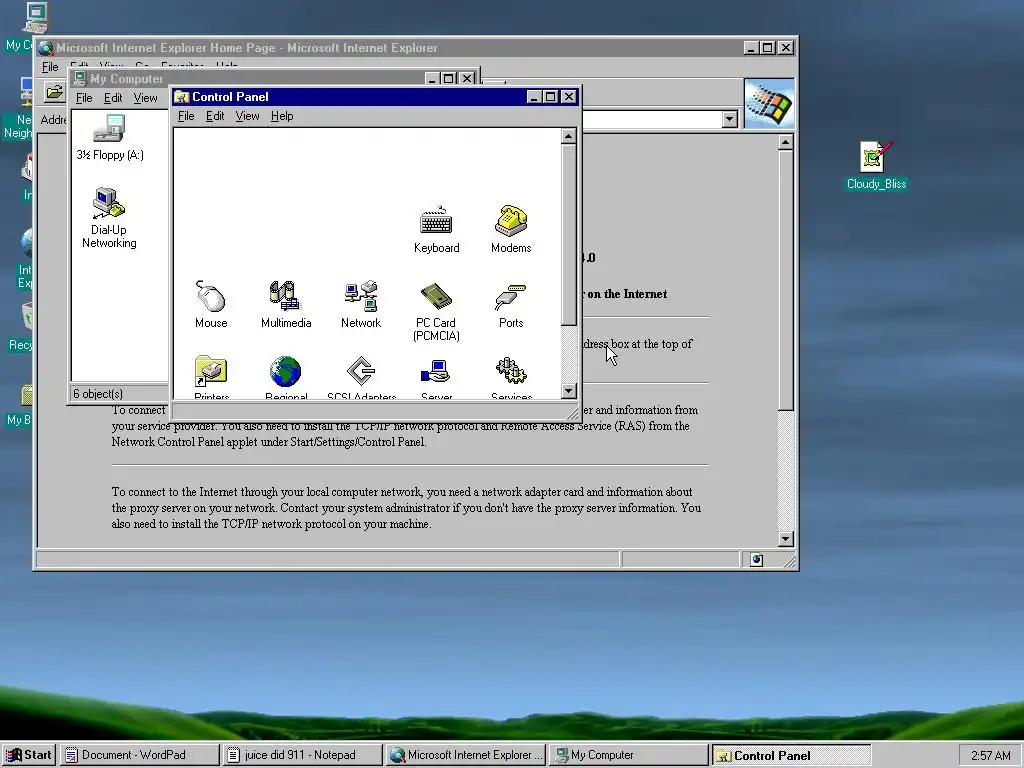Click the 2:57 AM taskbar clock
1024x768 pixels.
(990, 756)
